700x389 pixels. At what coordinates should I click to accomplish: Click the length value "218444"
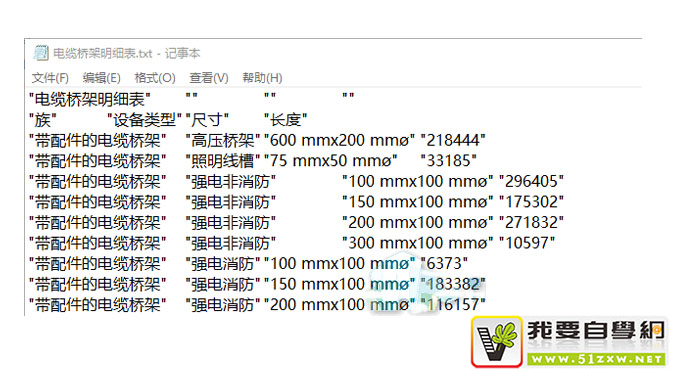click(453, 140)
